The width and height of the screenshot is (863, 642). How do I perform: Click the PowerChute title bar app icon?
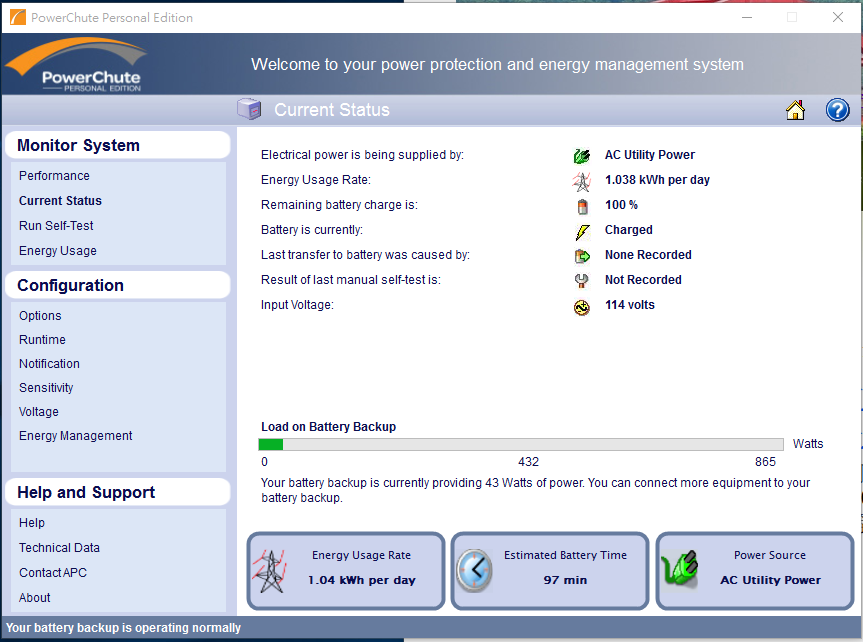click(18, 17)
